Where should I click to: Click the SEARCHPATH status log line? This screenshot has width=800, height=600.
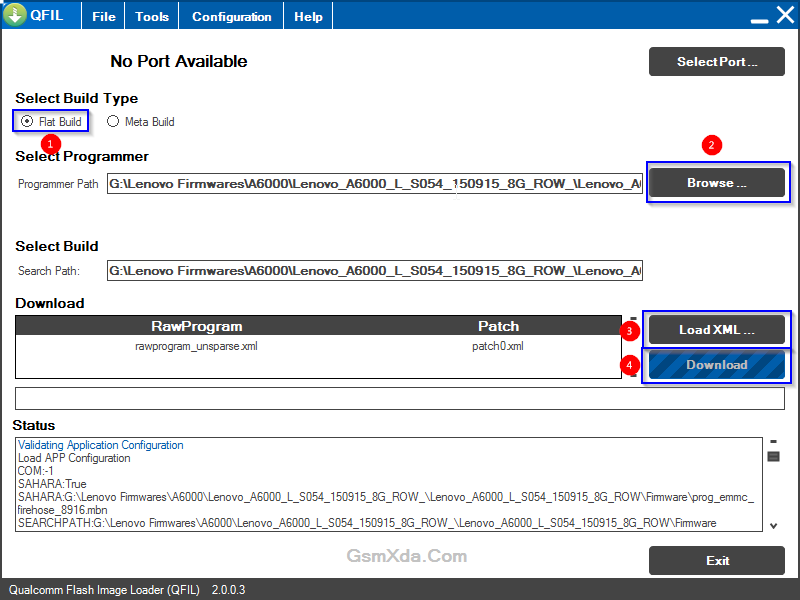(367, 523)
